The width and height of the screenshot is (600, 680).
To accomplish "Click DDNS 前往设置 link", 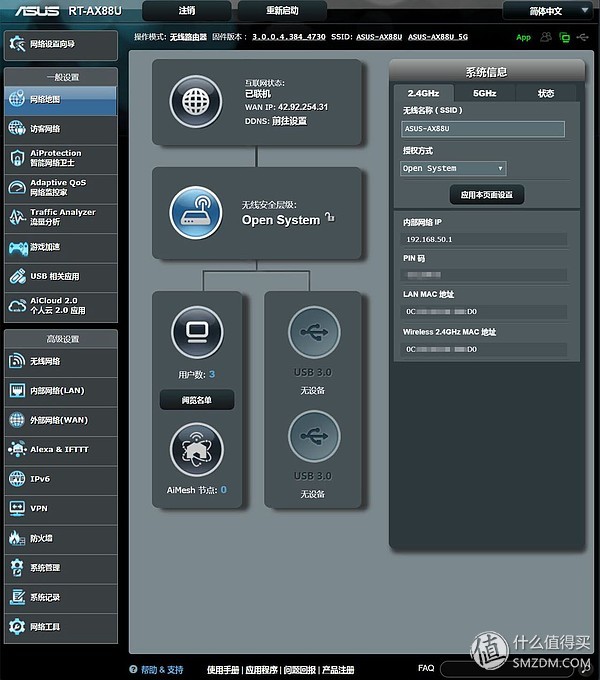I will (x=289, y=121).
